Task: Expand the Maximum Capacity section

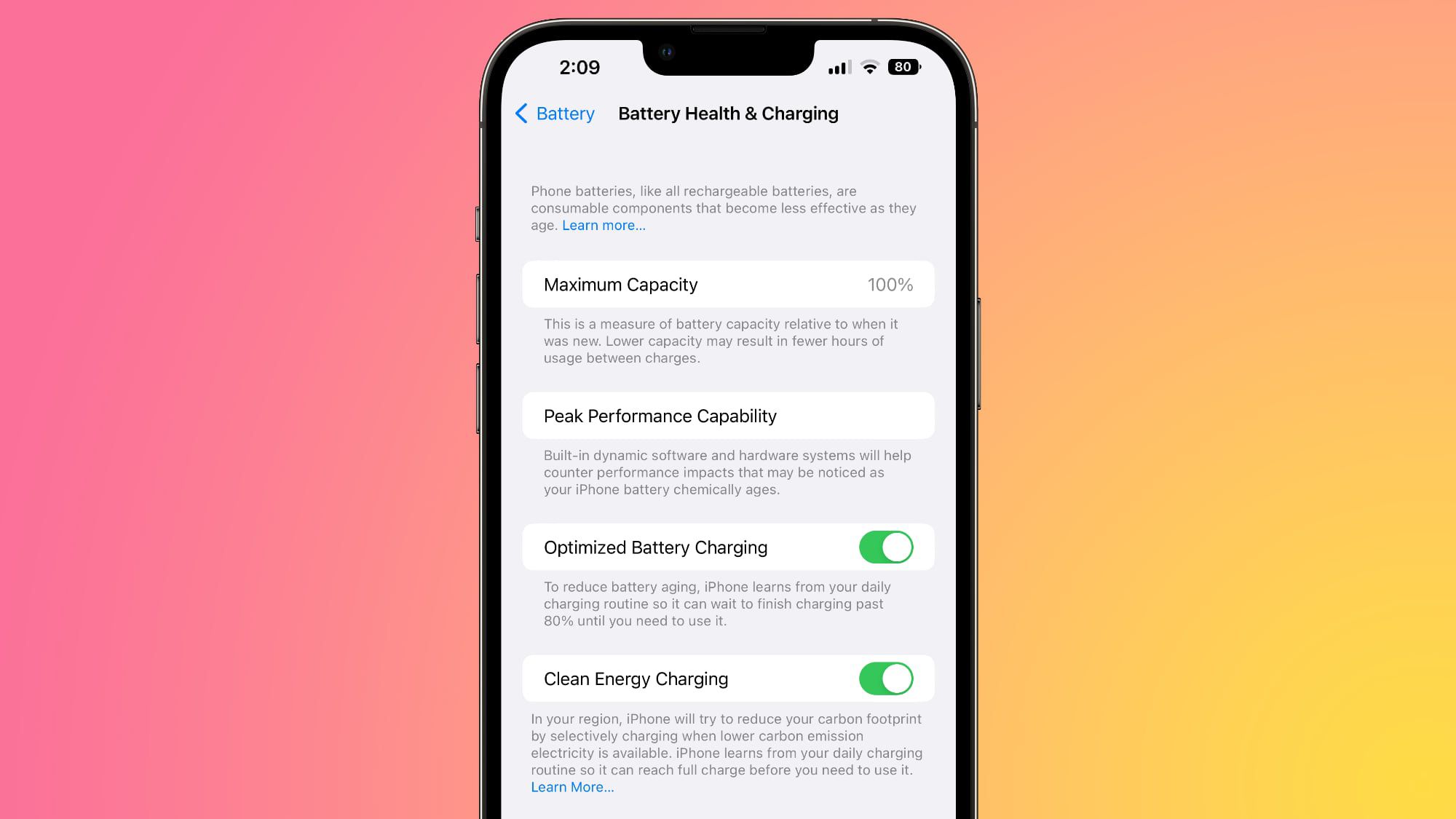Action: [x=728, y=284]
